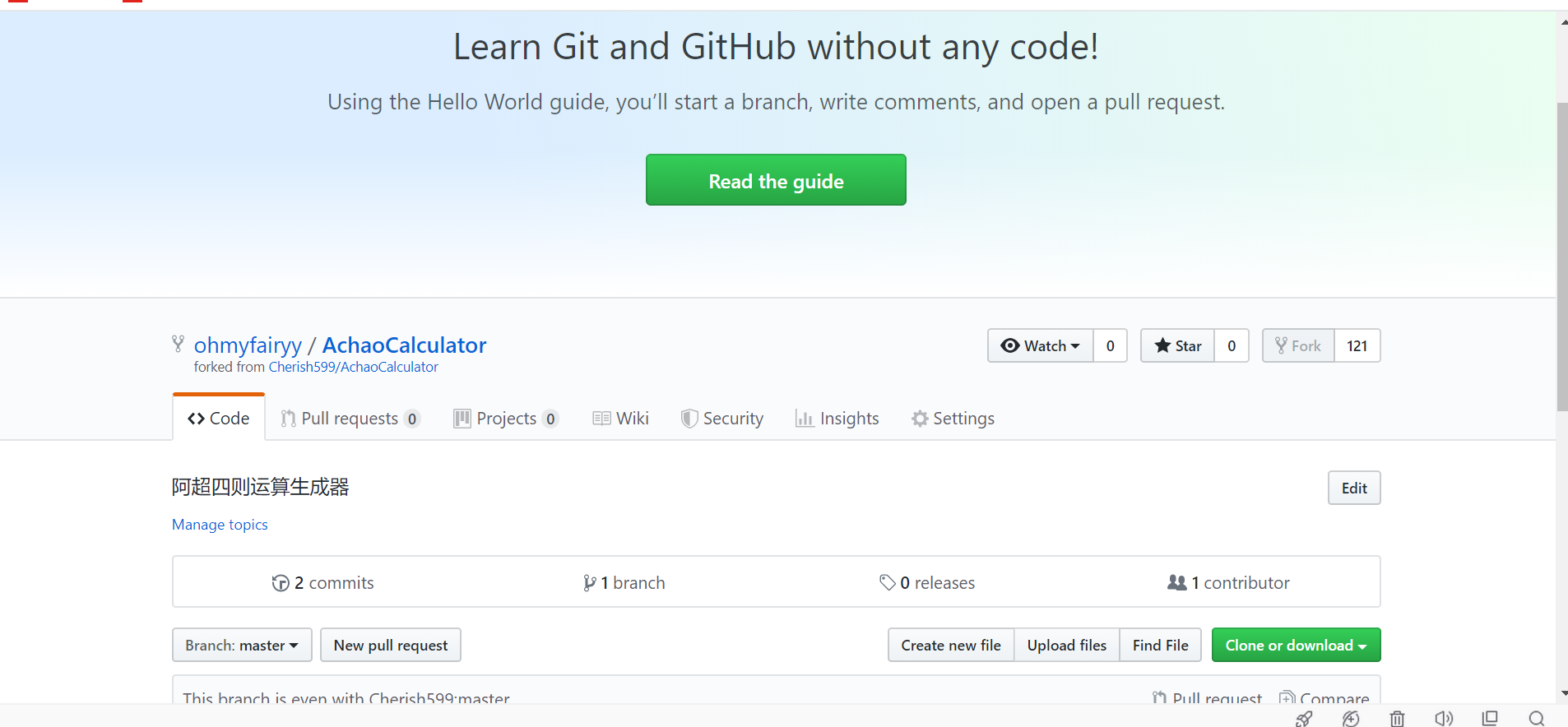The height and width of the screenshot is (727, 1568).
Task: Click the Manage topics link
Action: 220,525
